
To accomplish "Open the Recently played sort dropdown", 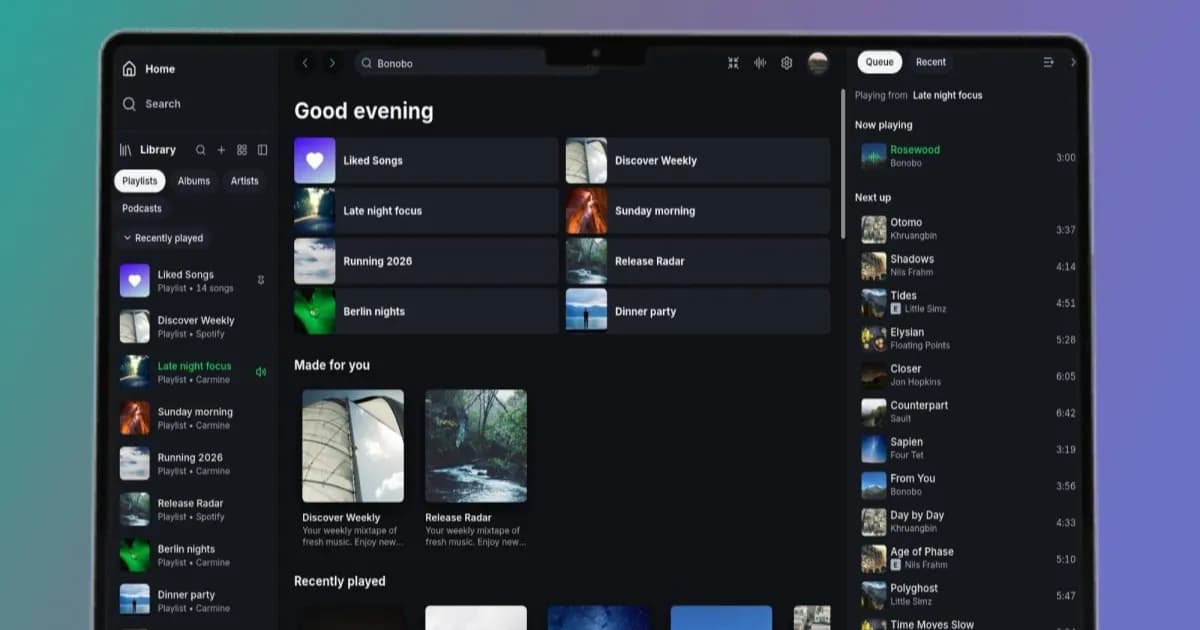I will click(163, 238).
